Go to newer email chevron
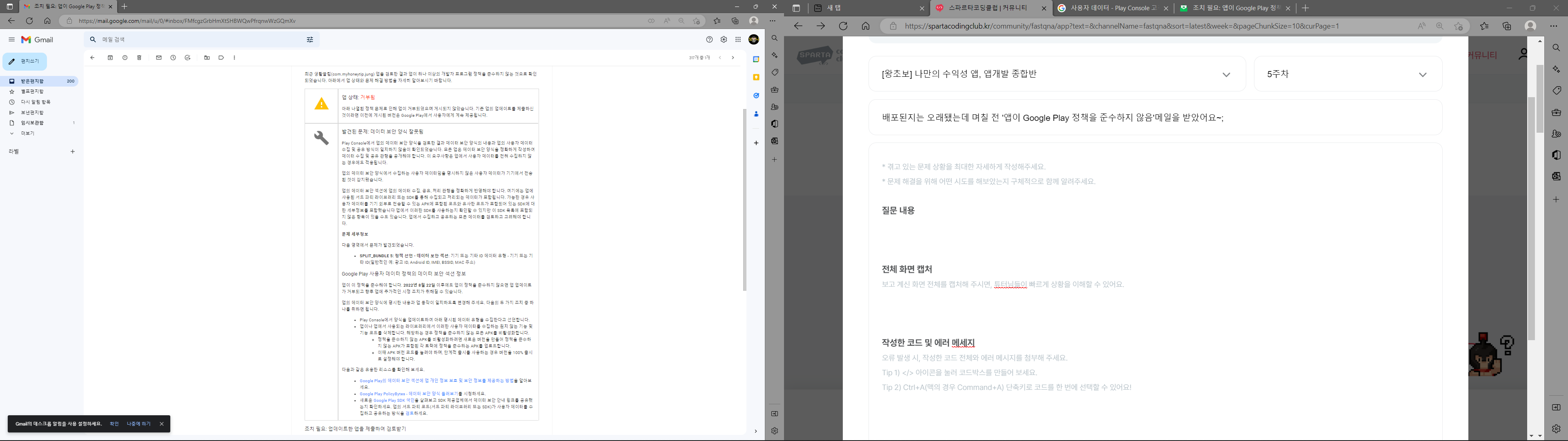Viewport: 1568px width, 441px height. coord(720,58)
